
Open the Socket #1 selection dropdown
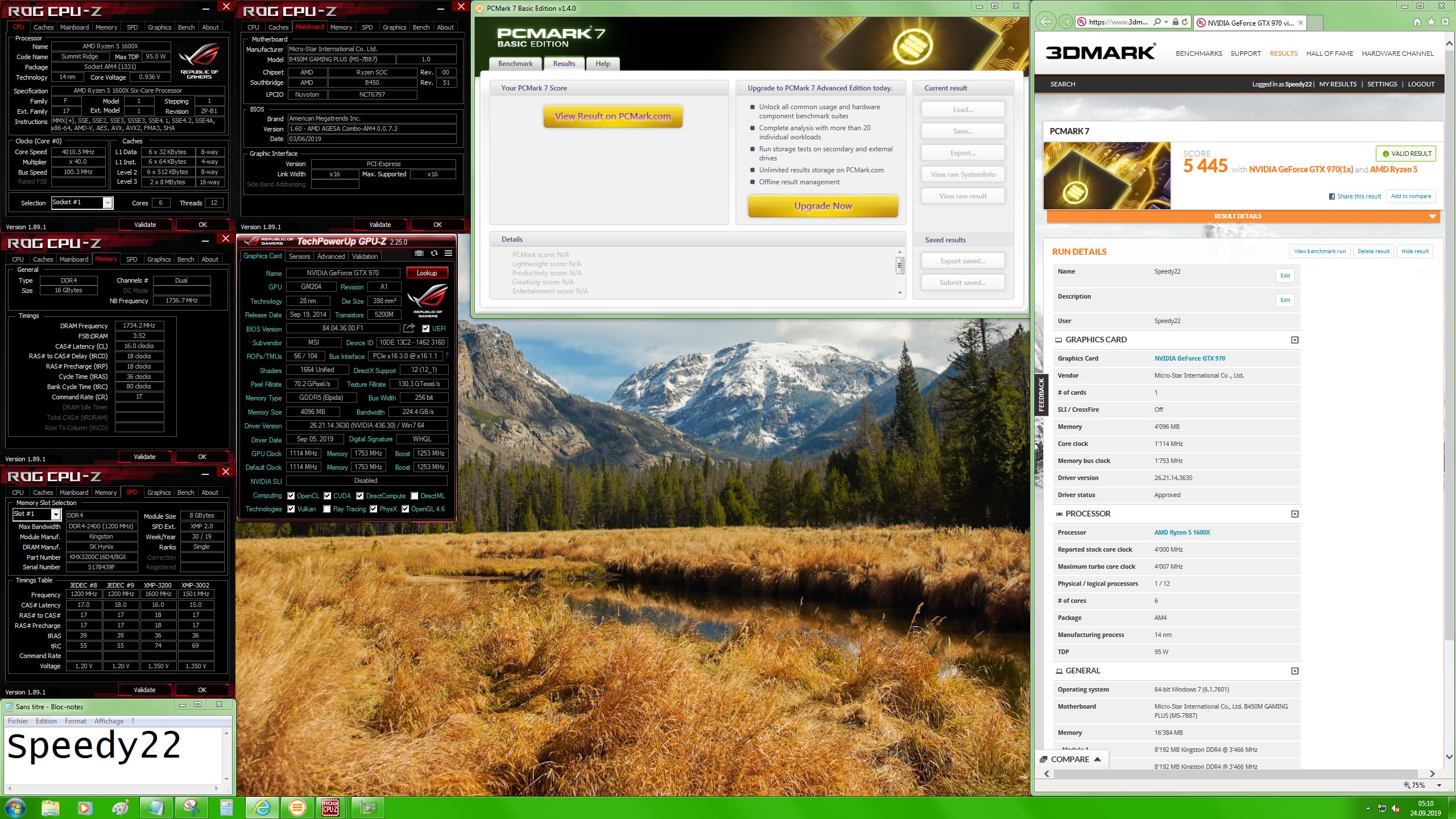click(x=107, y=203)
